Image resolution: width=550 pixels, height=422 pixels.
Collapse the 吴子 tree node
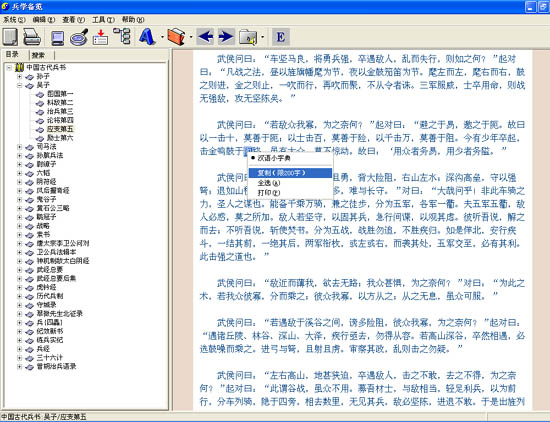click(x=20, y=85)
